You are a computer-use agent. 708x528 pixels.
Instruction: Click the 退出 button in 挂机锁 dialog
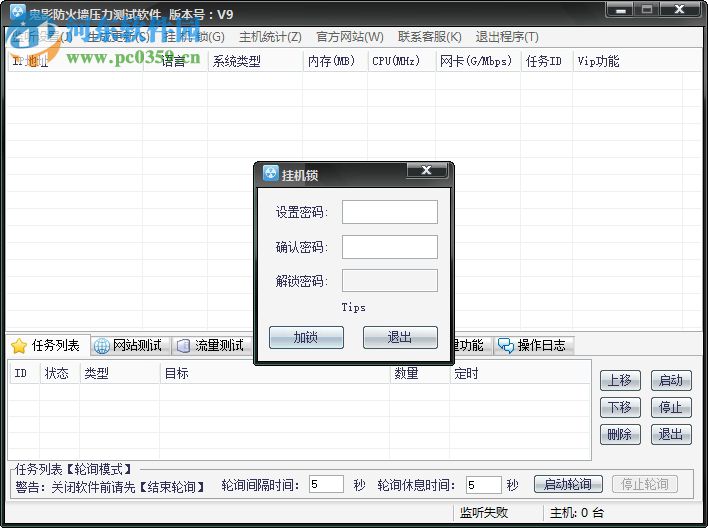400,337
